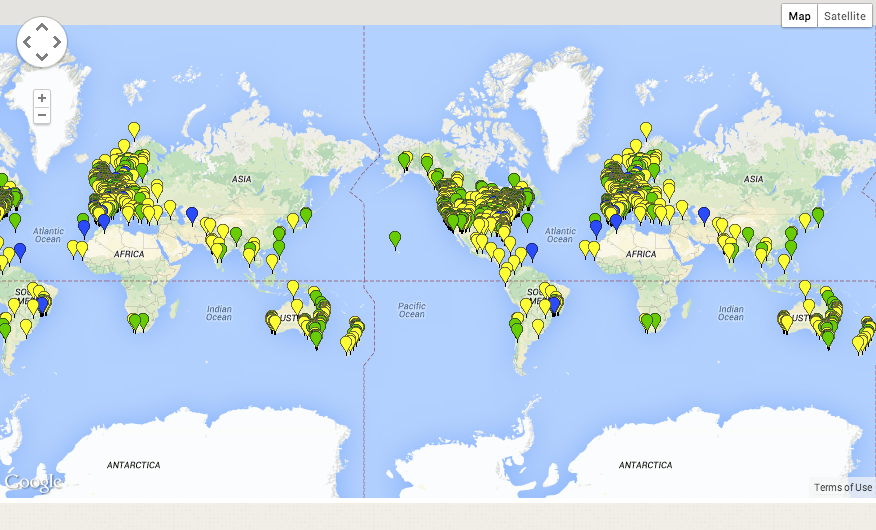
Task: Switch to the Map view
Action: point(799,16)
